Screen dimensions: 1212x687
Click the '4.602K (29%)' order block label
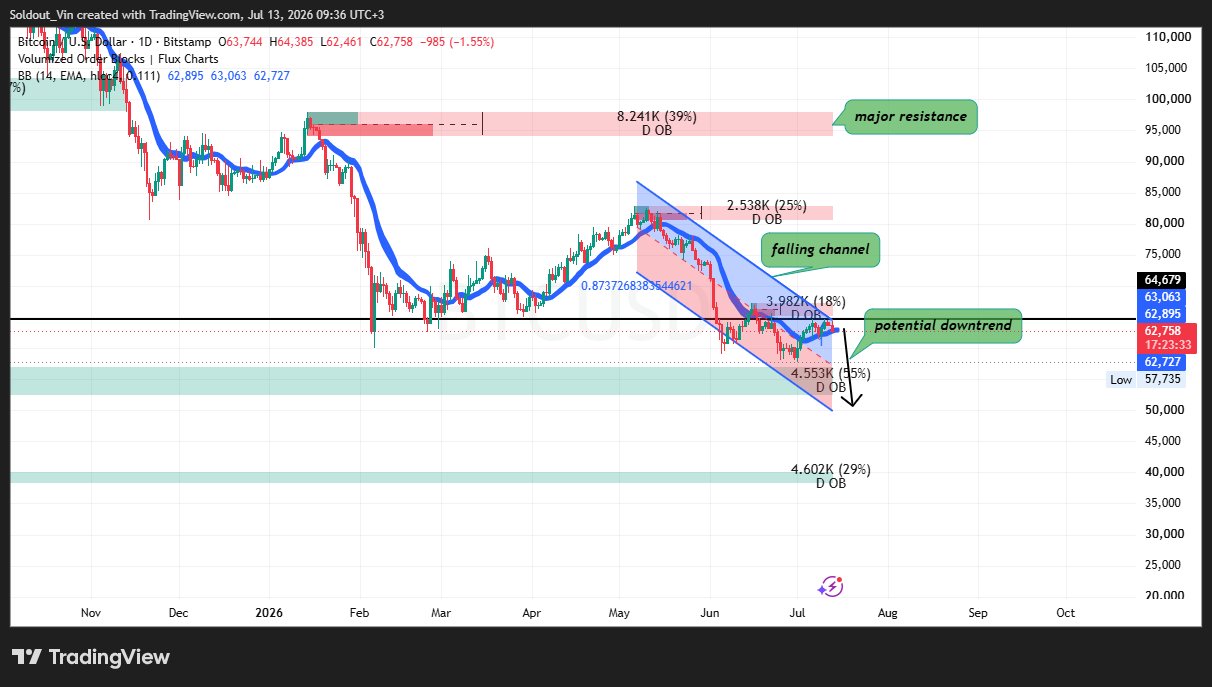point(831,470)
